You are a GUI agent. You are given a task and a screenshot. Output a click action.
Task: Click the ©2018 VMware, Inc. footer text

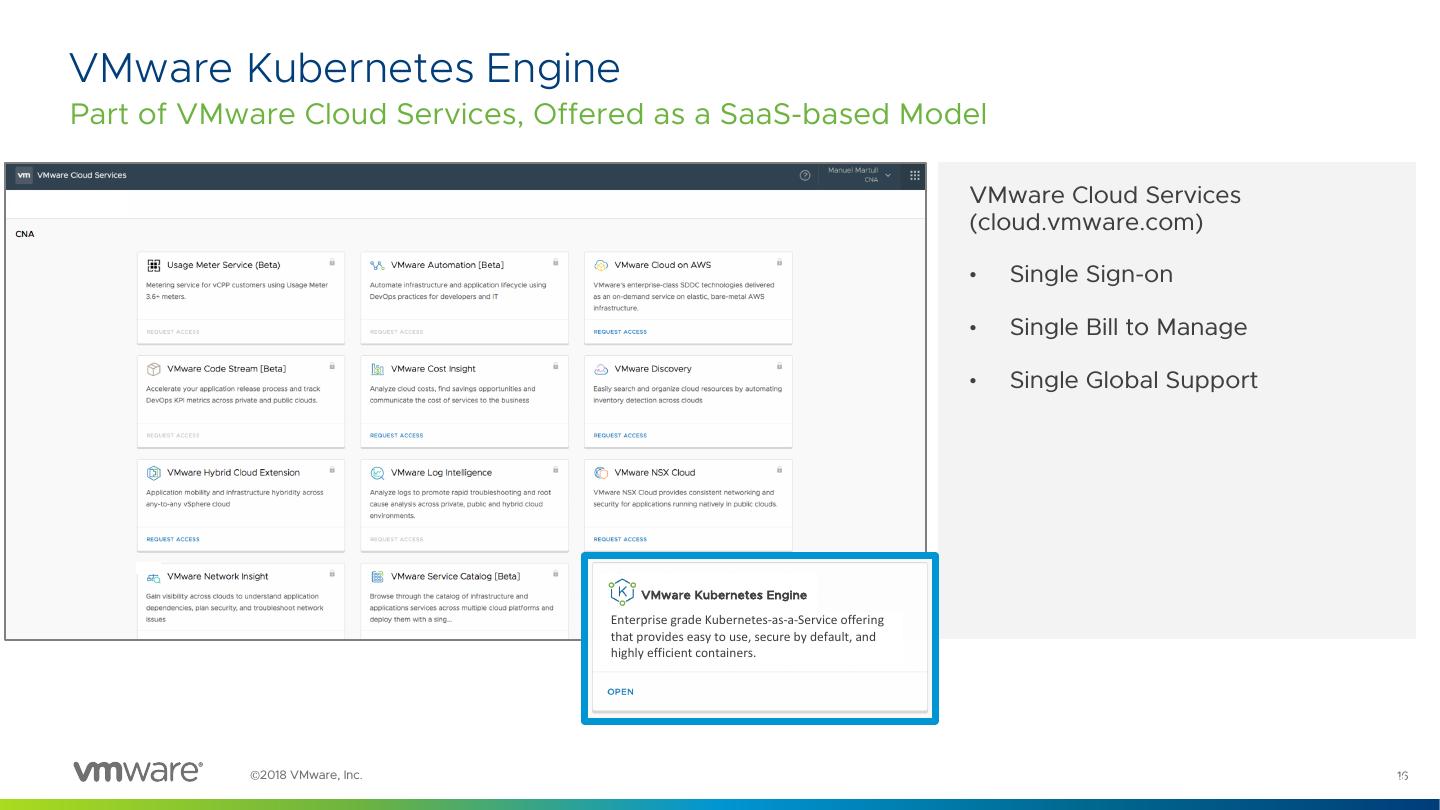click(x=306, y=775)
